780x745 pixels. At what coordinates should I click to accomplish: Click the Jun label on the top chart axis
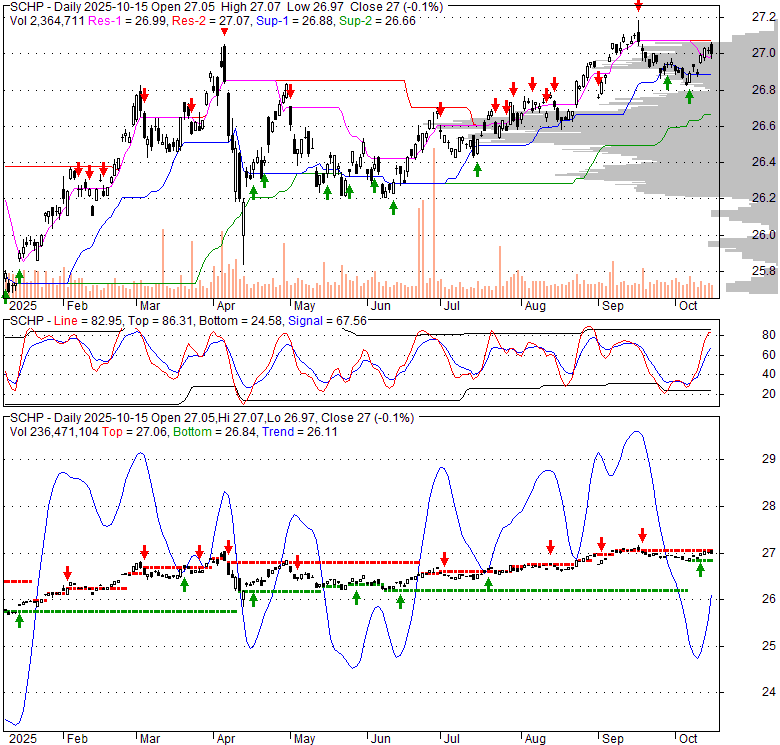pyautogui.click(x=381, y=306)
